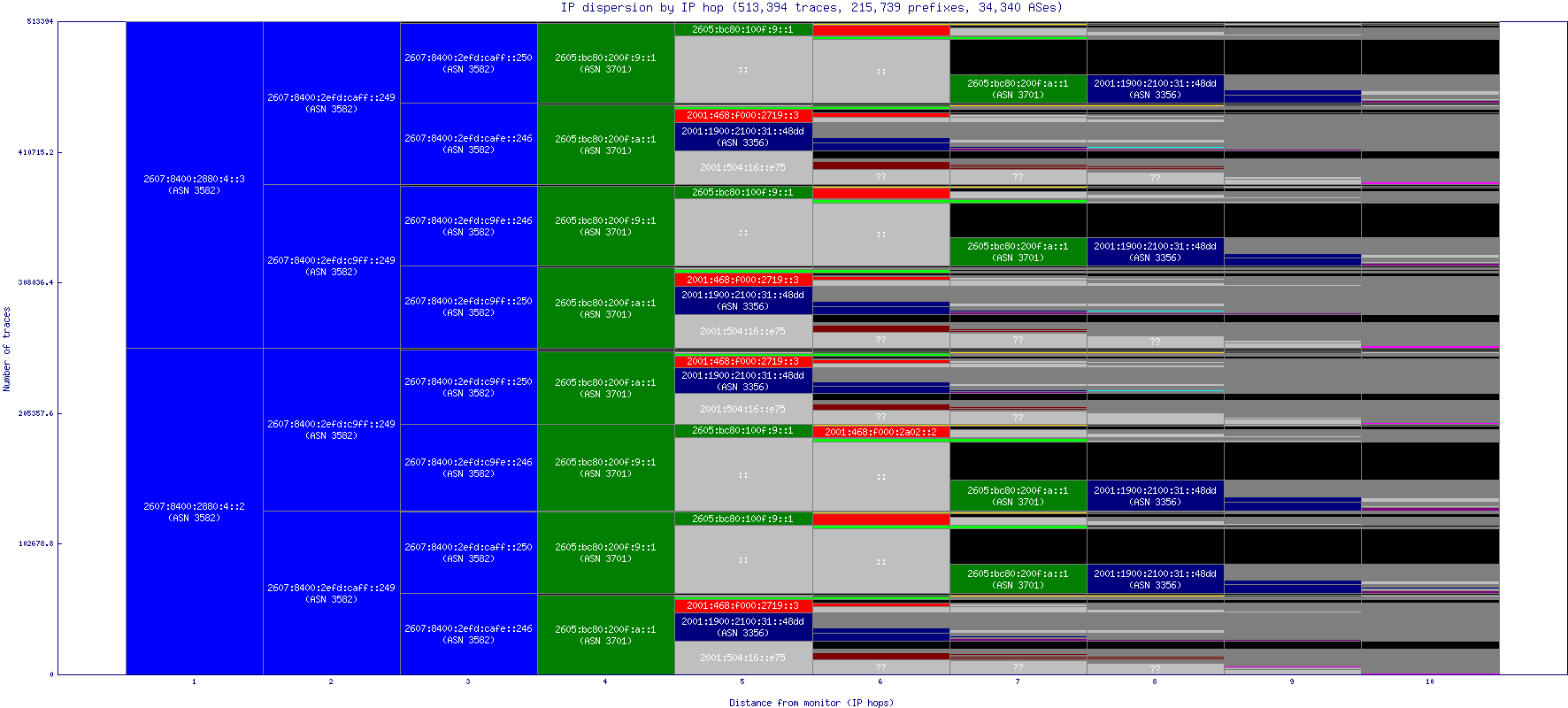The image size is (1568, 708).
Task: Select the 2607:8400:2880:4::2 block
Action: (x=195, y=512)
